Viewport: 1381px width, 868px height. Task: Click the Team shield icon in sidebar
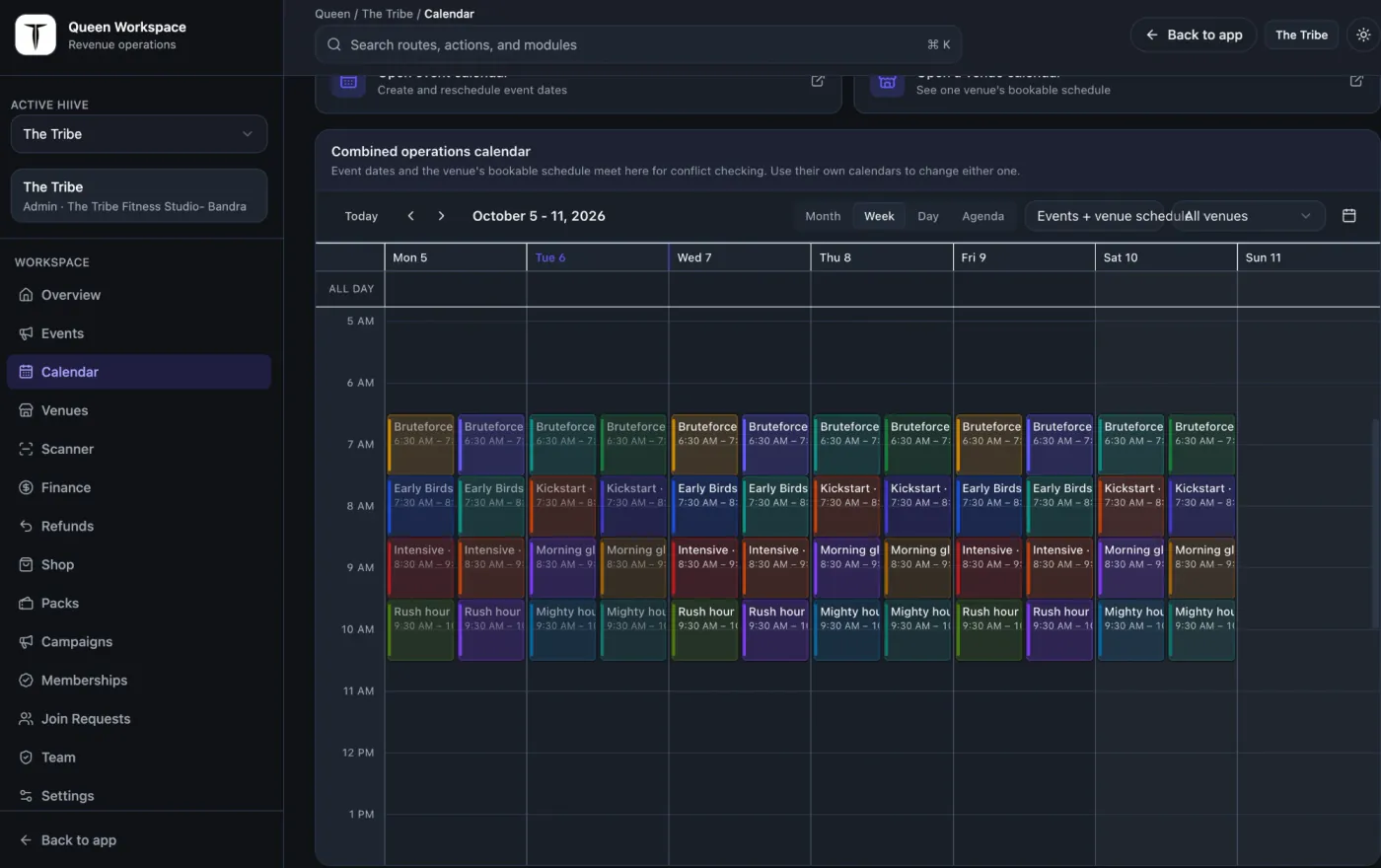27,758
